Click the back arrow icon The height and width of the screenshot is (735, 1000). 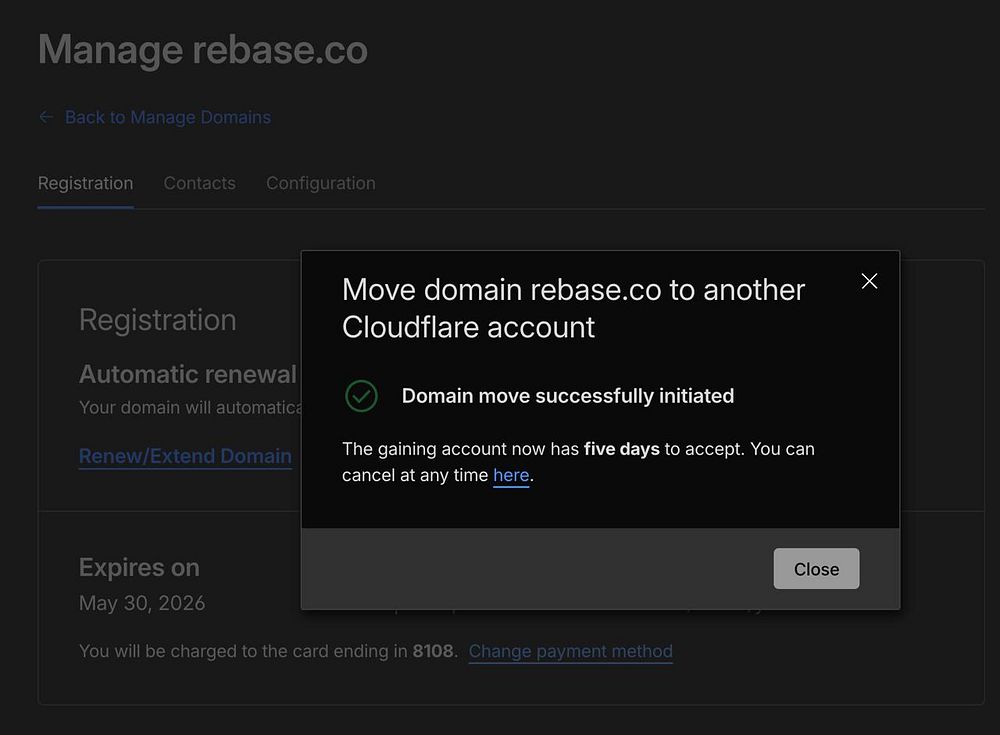point(46,117)
